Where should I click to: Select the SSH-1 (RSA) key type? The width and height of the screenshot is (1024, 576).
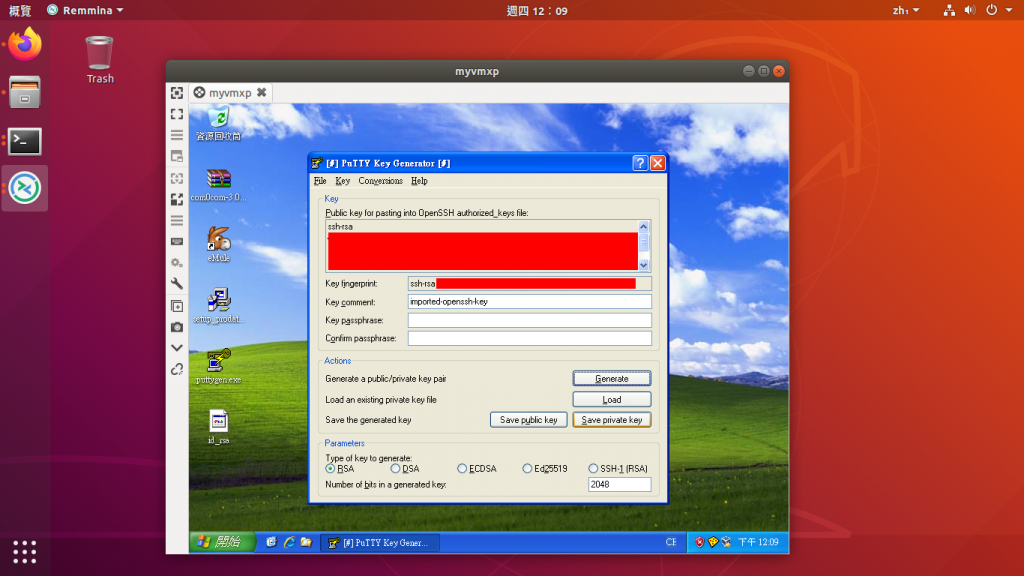tap(618, 469)
